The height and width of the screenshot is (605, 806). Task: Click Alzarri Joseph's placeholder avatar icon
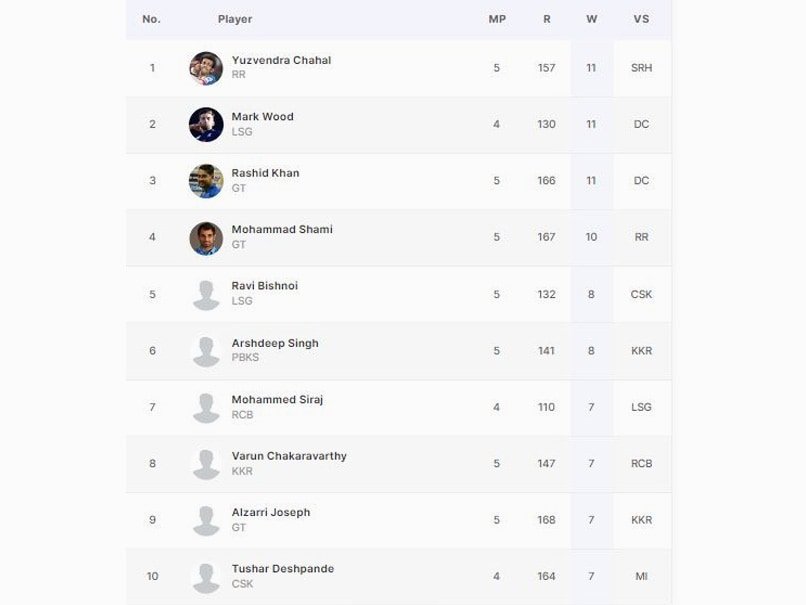(x=206, y=520)
